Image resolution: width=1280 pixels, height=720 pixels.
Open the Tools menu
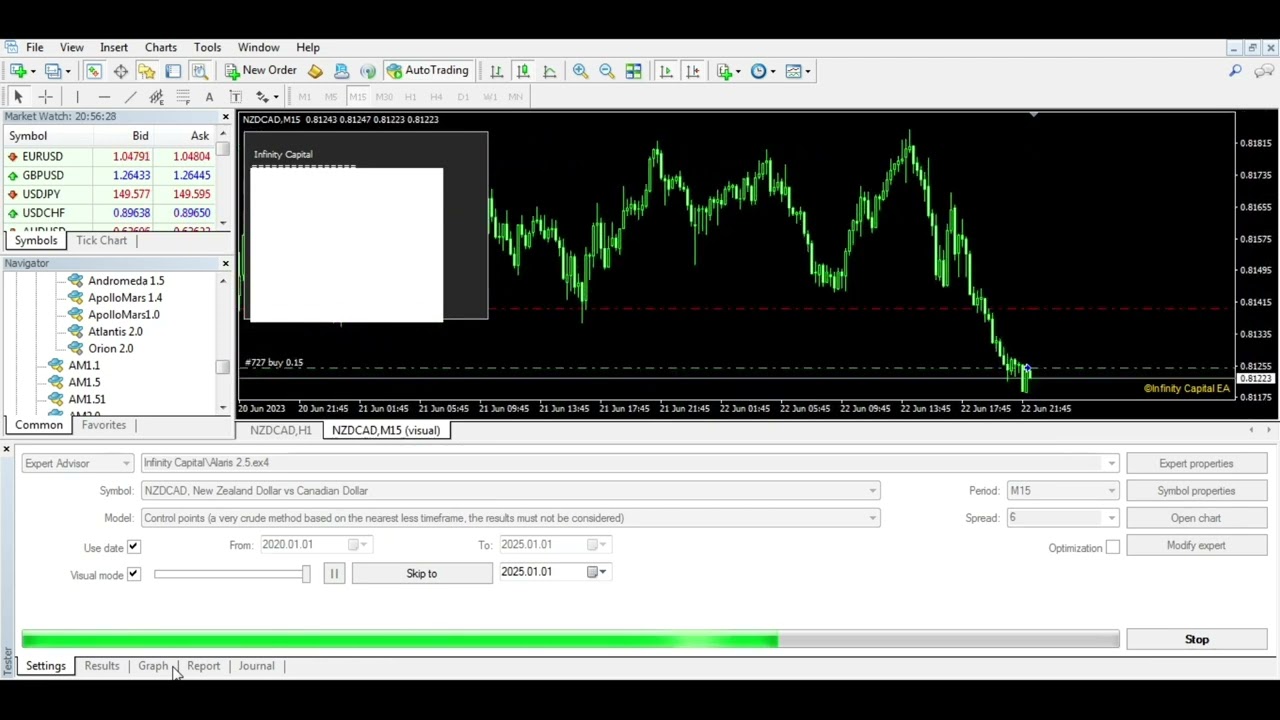tap(207, 47)
